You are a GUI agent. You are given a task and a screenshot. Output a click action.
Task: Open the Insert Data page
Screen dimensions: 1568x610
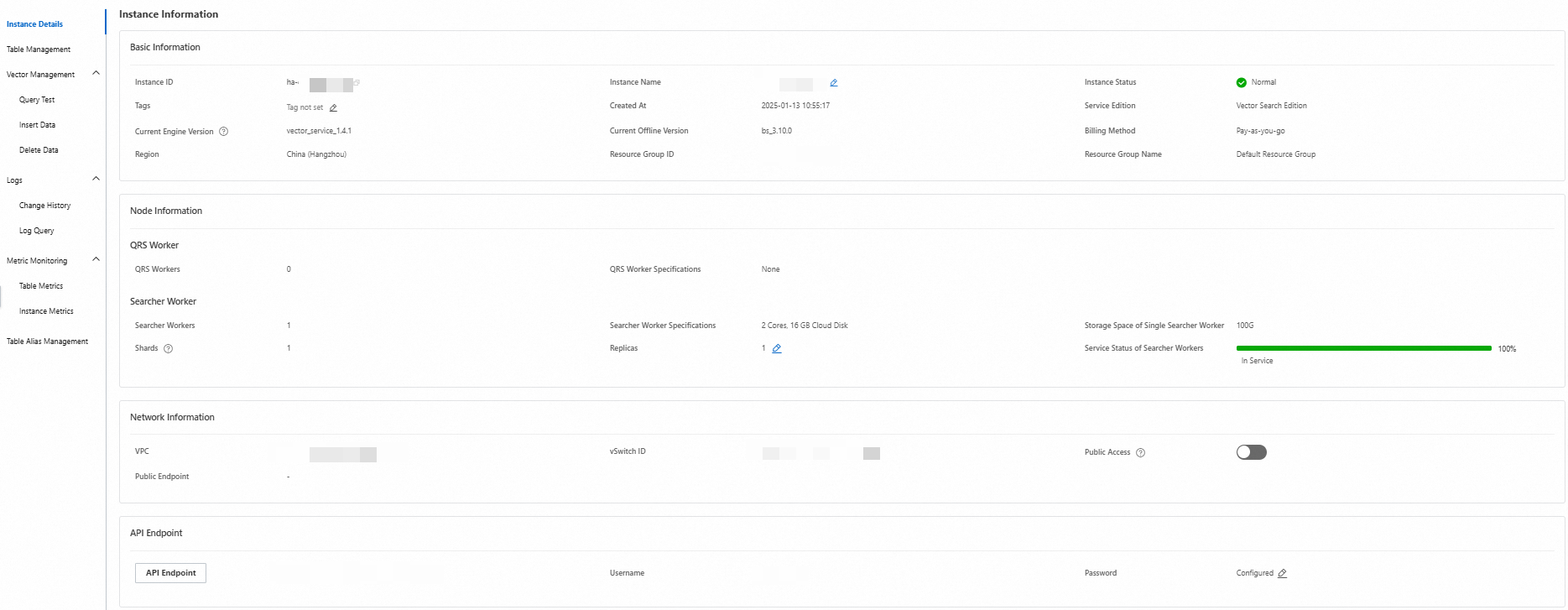click(37, 125)
